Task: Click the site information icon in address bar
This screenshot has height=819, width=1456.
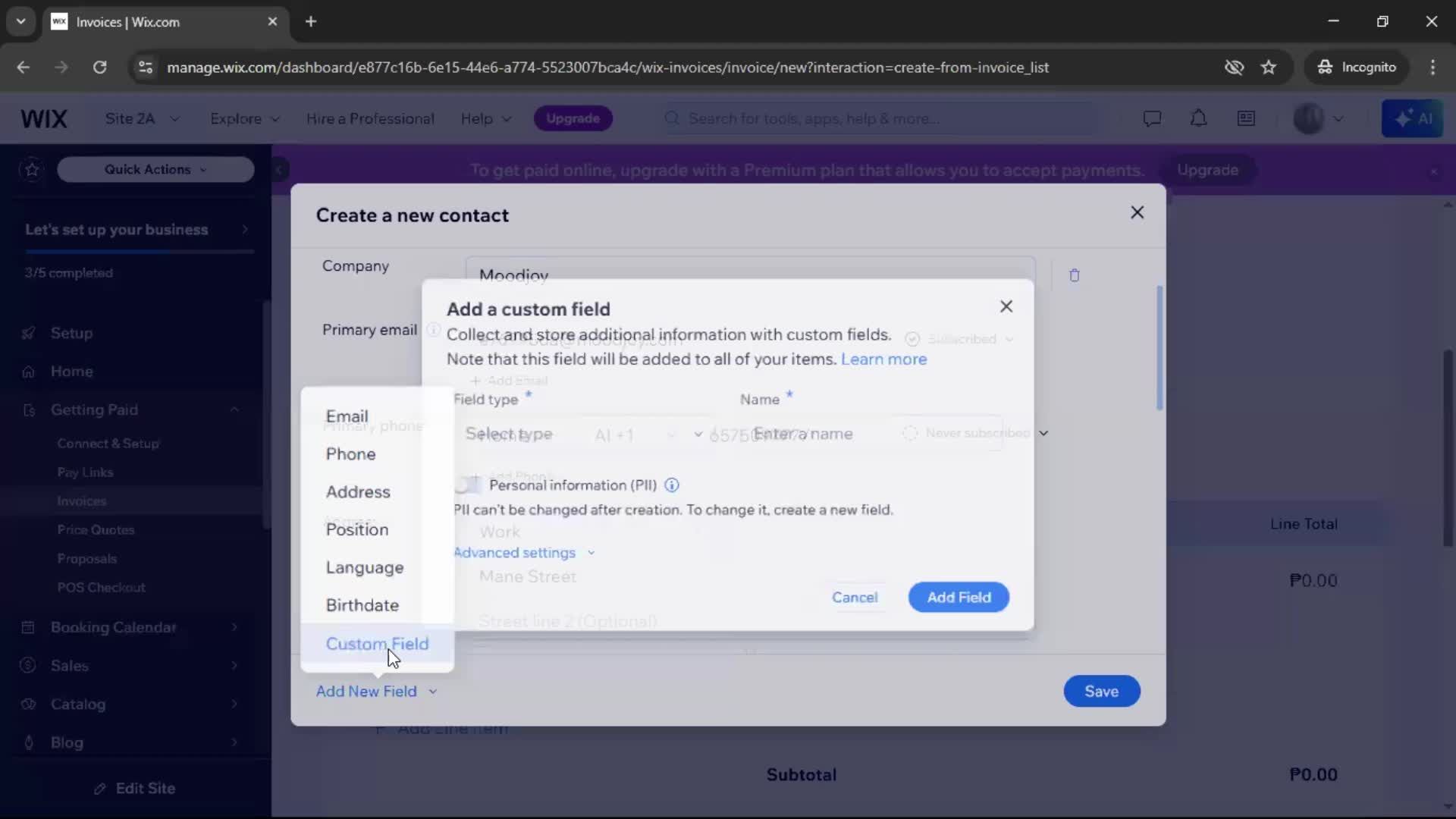Action: pyautogui.click(x=145, y=67)
